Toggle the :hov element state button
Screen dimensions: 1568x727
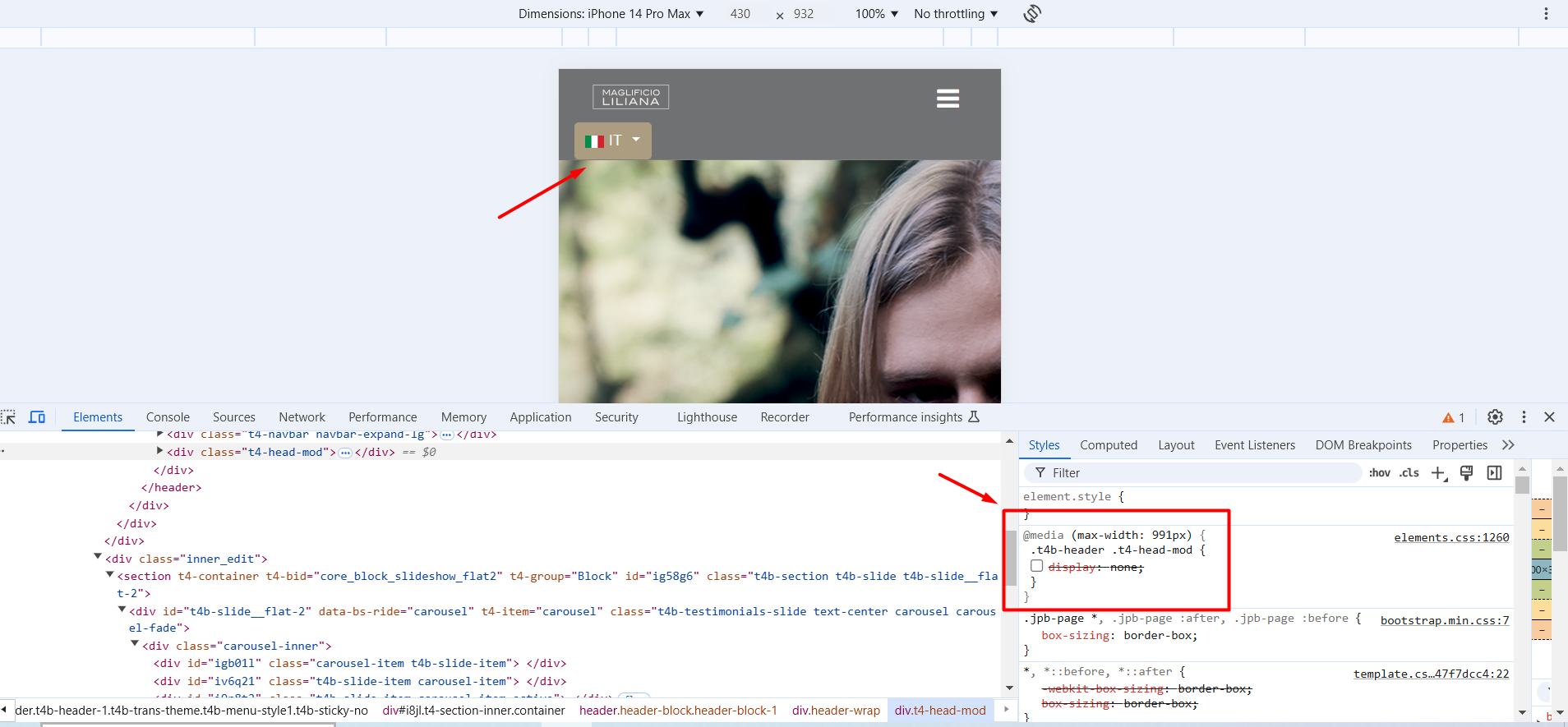coord(1379,473)
